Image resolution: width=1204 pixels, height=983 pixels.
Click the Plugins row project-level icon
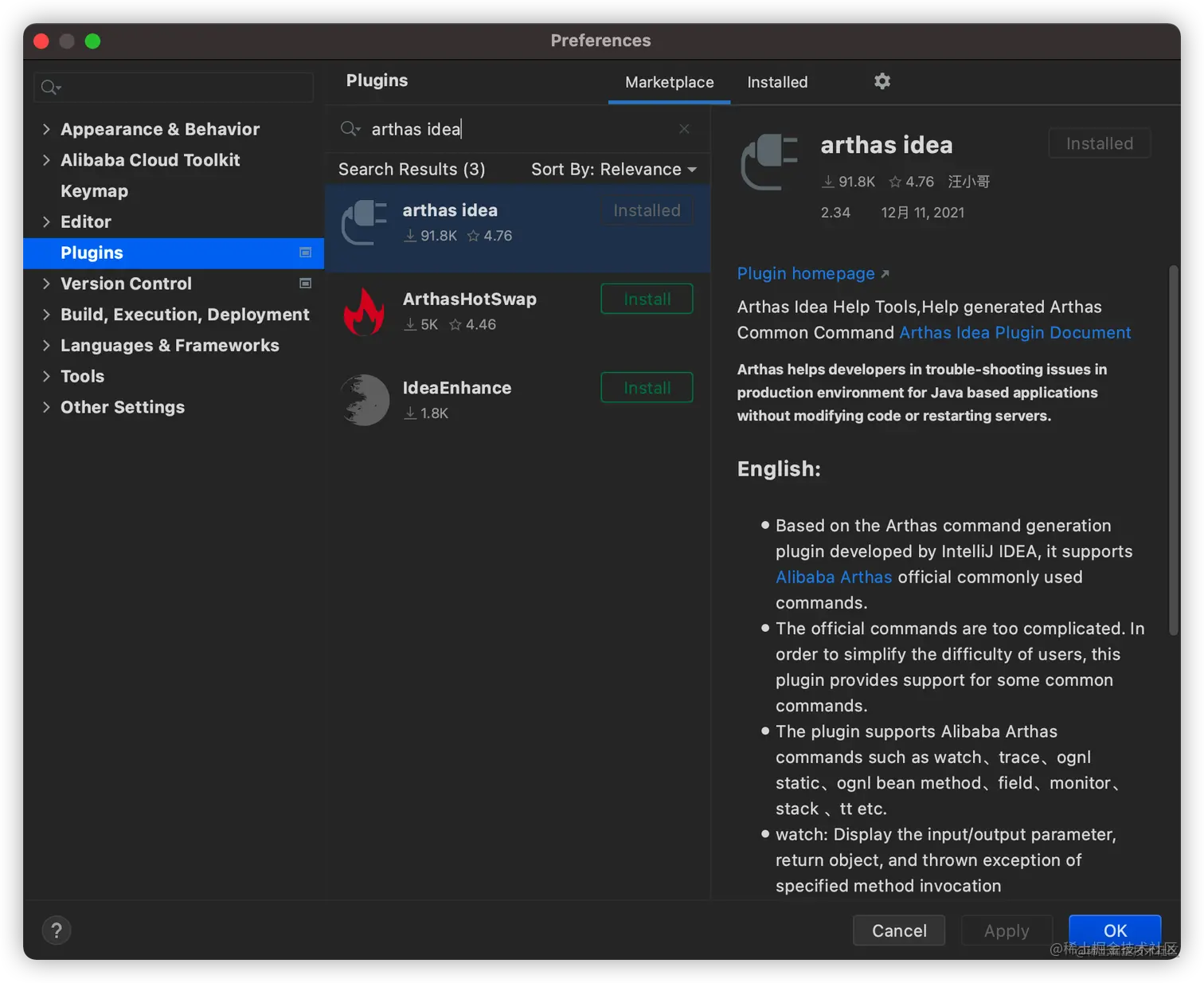tap(305, 253)
